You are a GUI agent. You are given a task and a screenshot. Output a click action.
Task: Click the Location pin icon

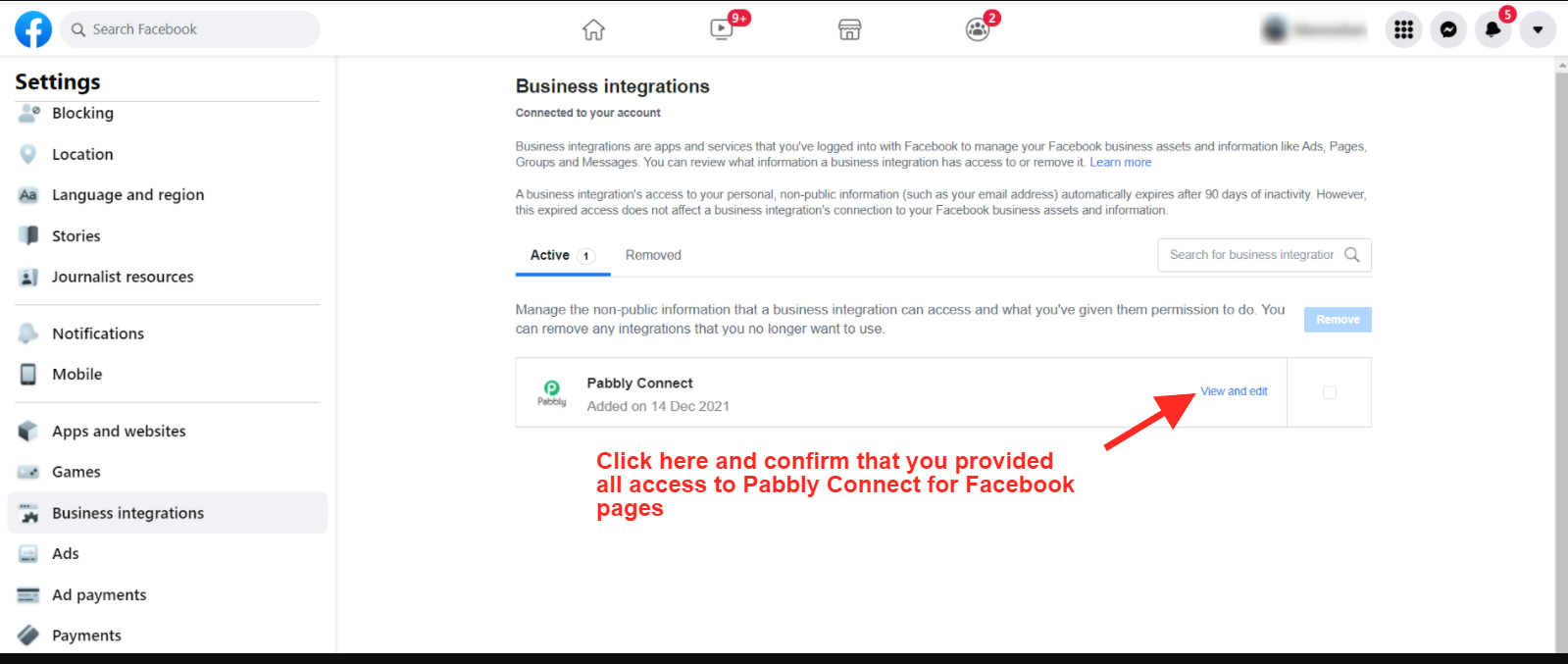point(28,154)
